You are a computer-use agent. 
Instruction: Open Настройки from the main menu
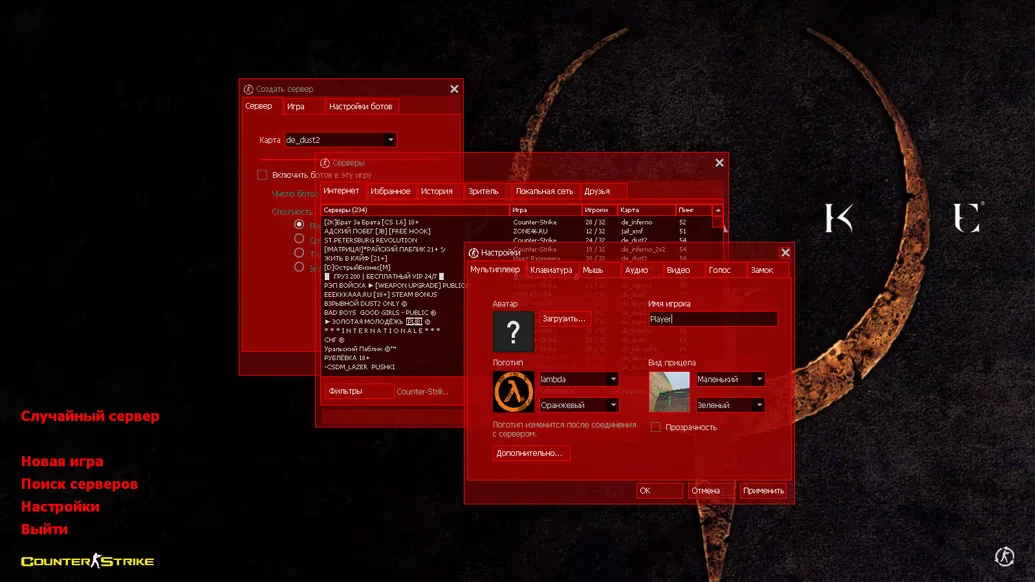tap(60, 507)
